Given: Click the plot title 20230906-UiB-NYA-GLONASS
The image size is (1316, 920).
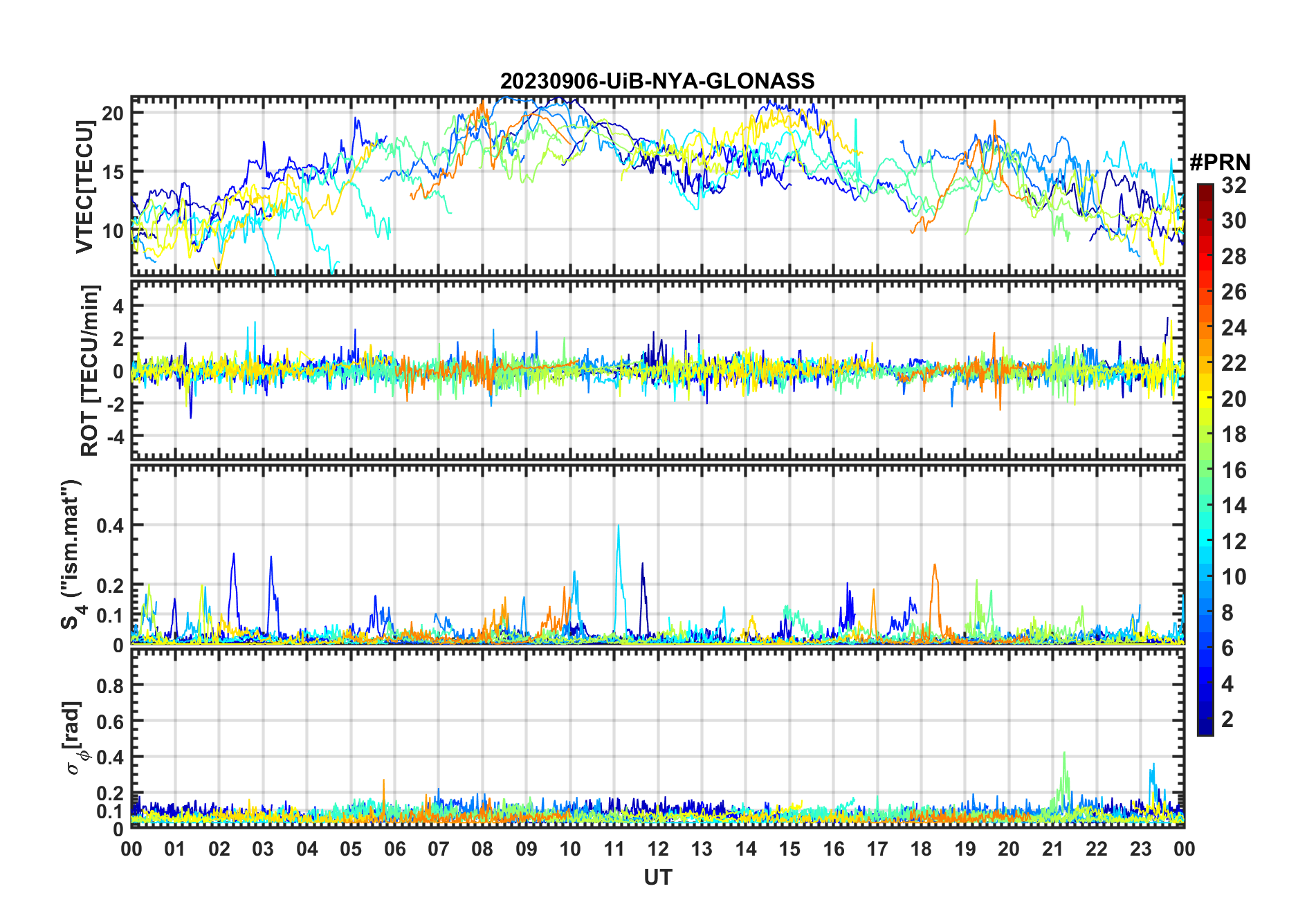Looking at the screenshot, I should (657, 81).
